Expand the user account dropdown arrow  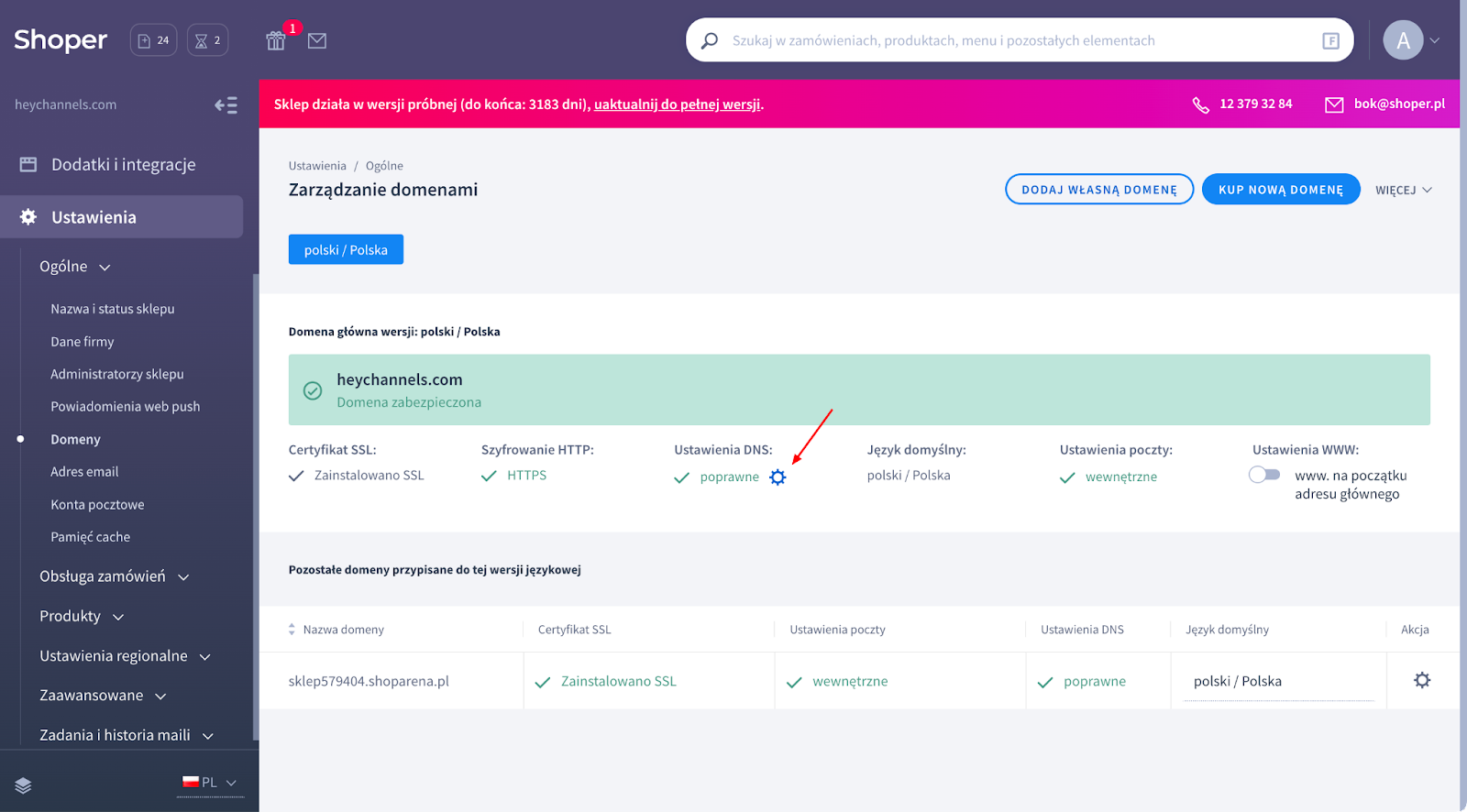(x=1435, y=40)
